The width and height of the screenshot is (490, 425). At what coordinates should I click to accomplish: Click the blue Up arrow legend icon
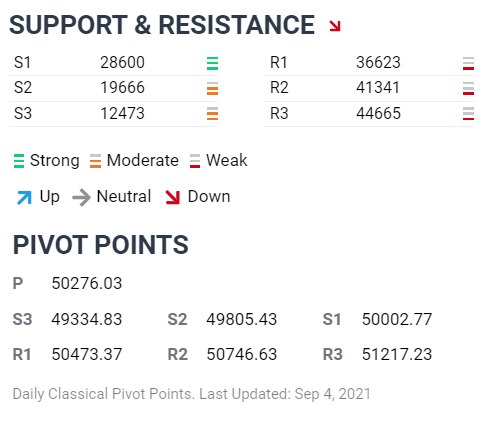(x=24, y=197)
